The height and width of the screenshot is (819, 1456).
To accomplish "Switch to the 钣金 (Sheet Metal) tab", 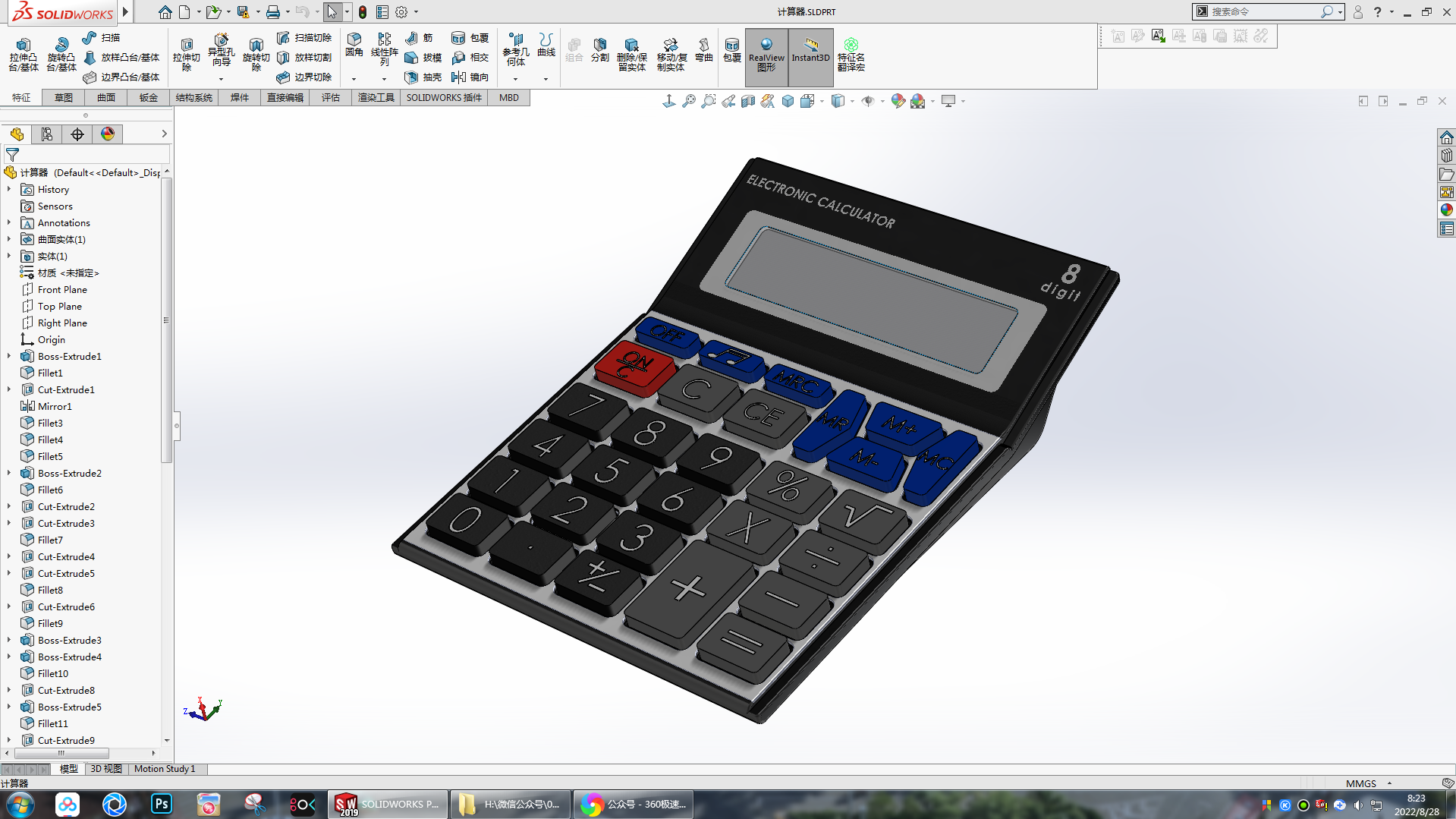I will coord(149,97).
